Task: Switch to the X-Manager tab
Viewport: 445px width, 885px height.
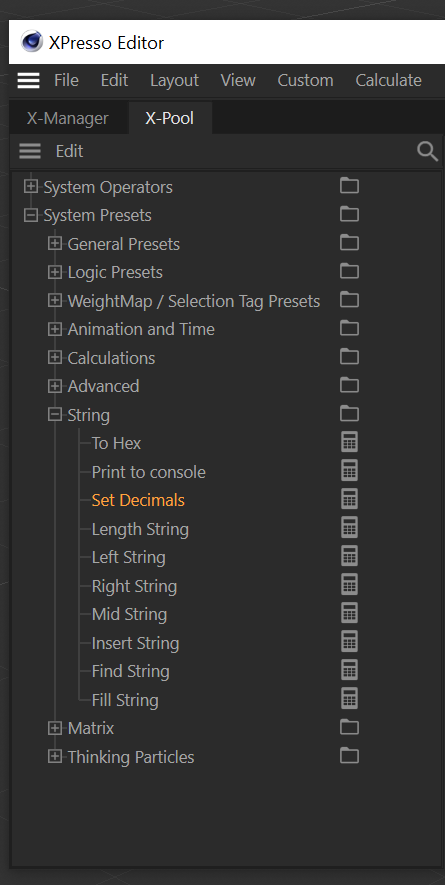Action: [68, 119]
